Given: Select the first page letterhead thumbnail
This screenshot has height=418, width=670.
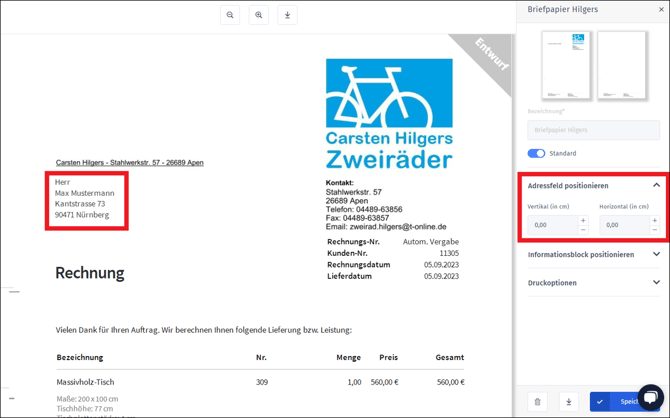Looking at the screenshot, I should click(x=566, y=65).
